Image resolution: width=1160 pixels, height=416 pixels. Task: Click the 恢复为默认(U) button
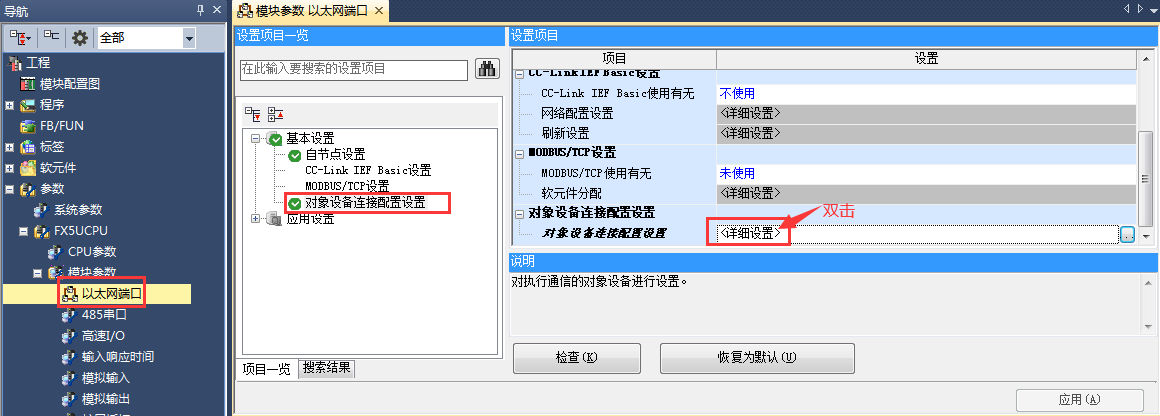point(757,358)
